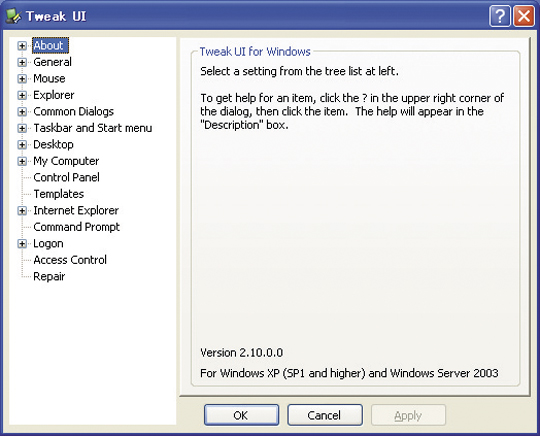This screenshot has width=540, height=436.
Task: Select Mouse in the tree list
Action: [x=49, y=79]
